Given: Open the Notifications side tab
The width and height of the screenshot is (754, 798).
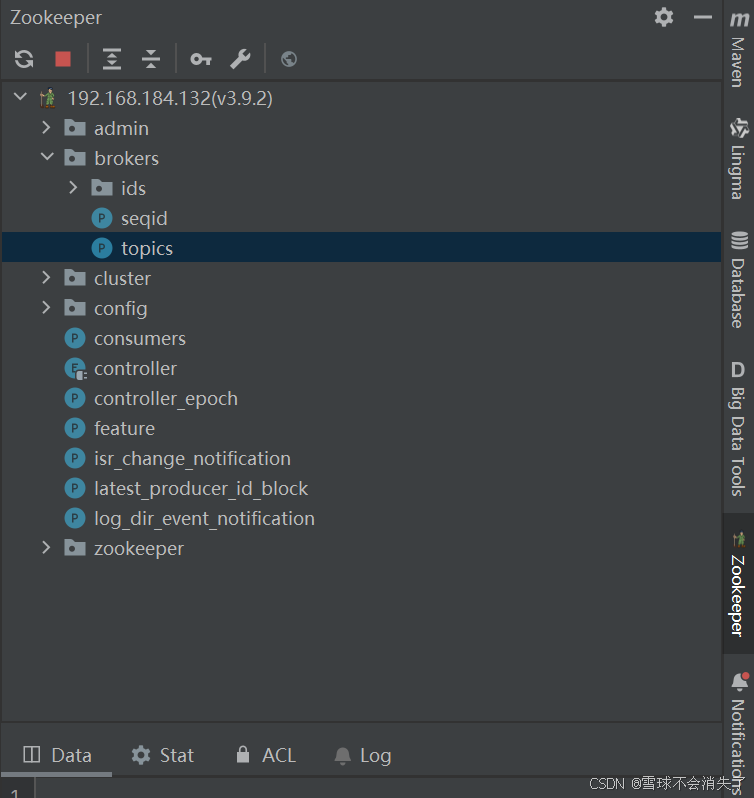Looking at the screenshot, I should (738, 733).
